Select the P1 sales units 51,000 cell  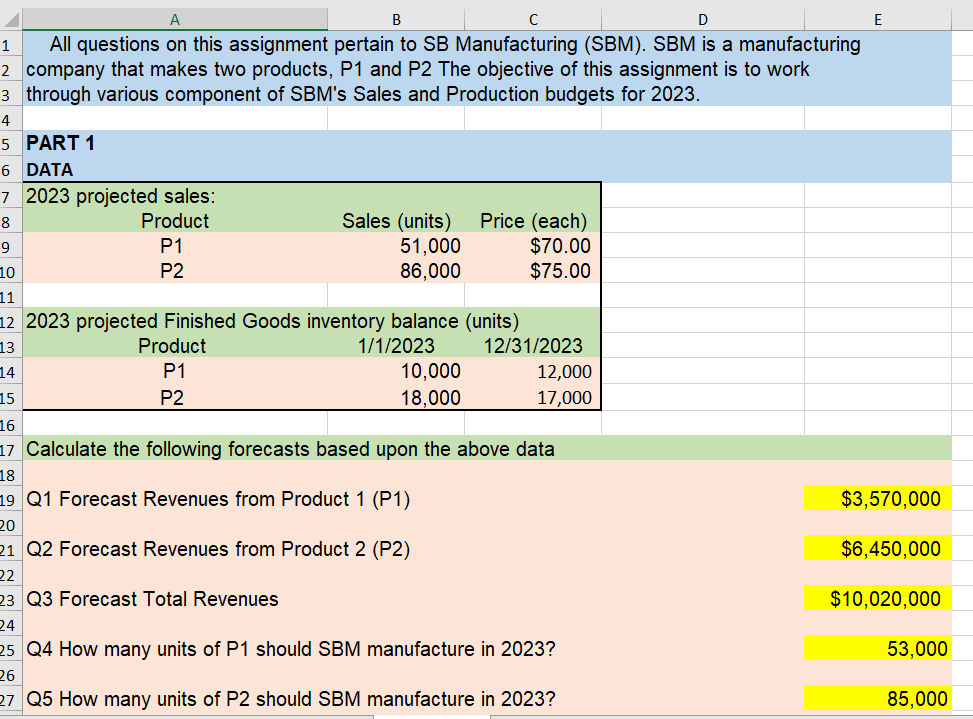coord(396,246)
